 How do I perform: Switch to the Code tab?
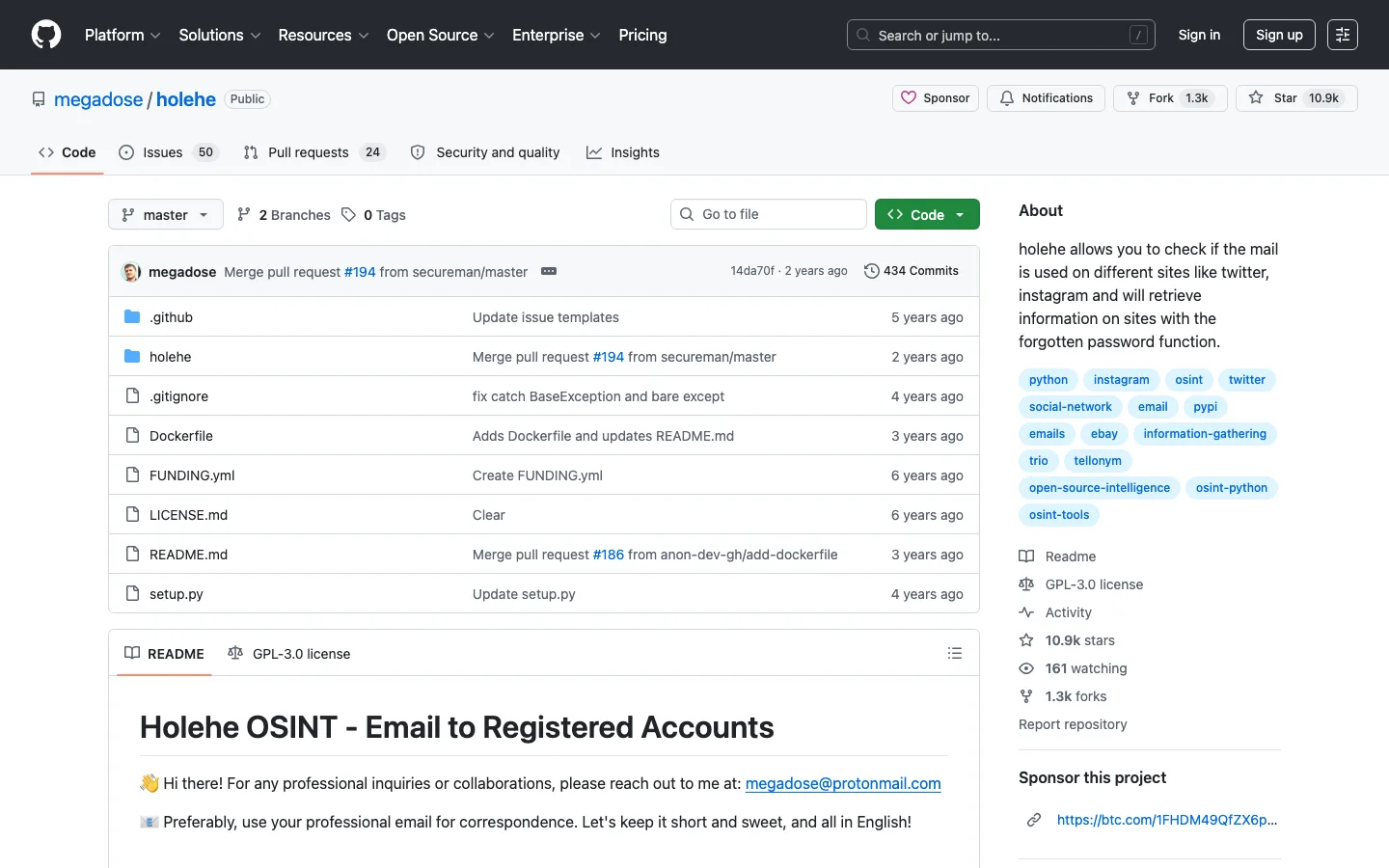pyautogui.click(x=68, y=152)
